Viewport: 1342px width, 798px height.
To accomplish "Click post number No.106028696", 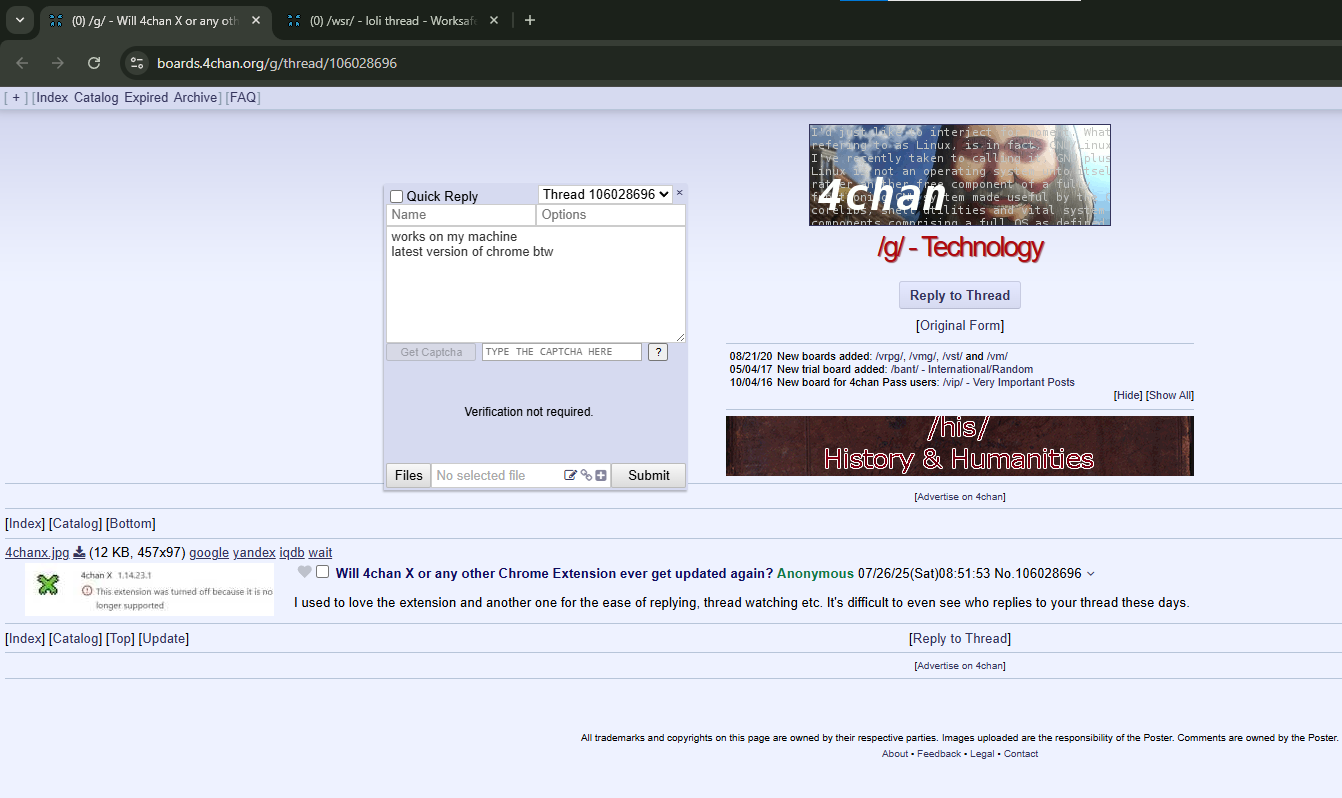I will (1038, 573).
